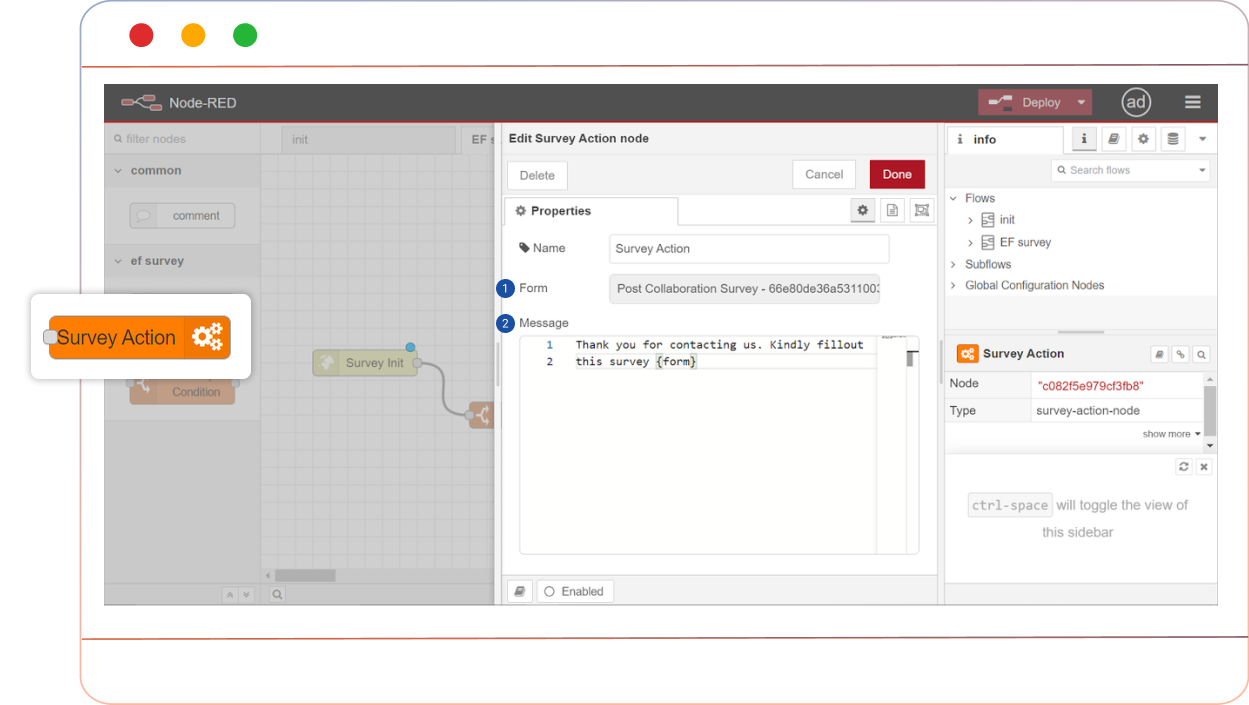Click the Name input field
This screenshot has width=1249, height=705.
(x=748, y=249)
